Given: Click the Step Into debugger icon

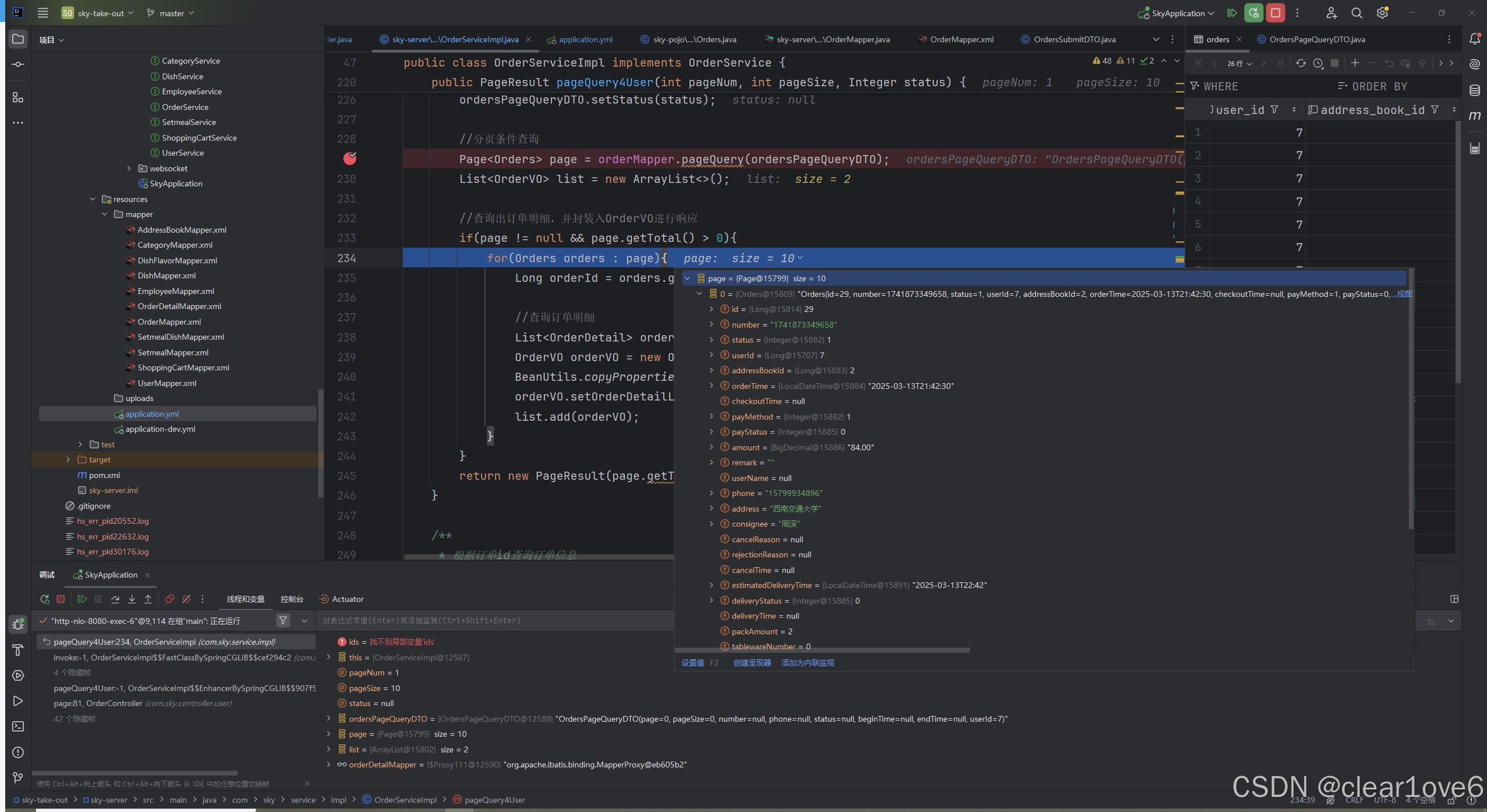Looking at the screenshot, I should [x=132, y=599].
